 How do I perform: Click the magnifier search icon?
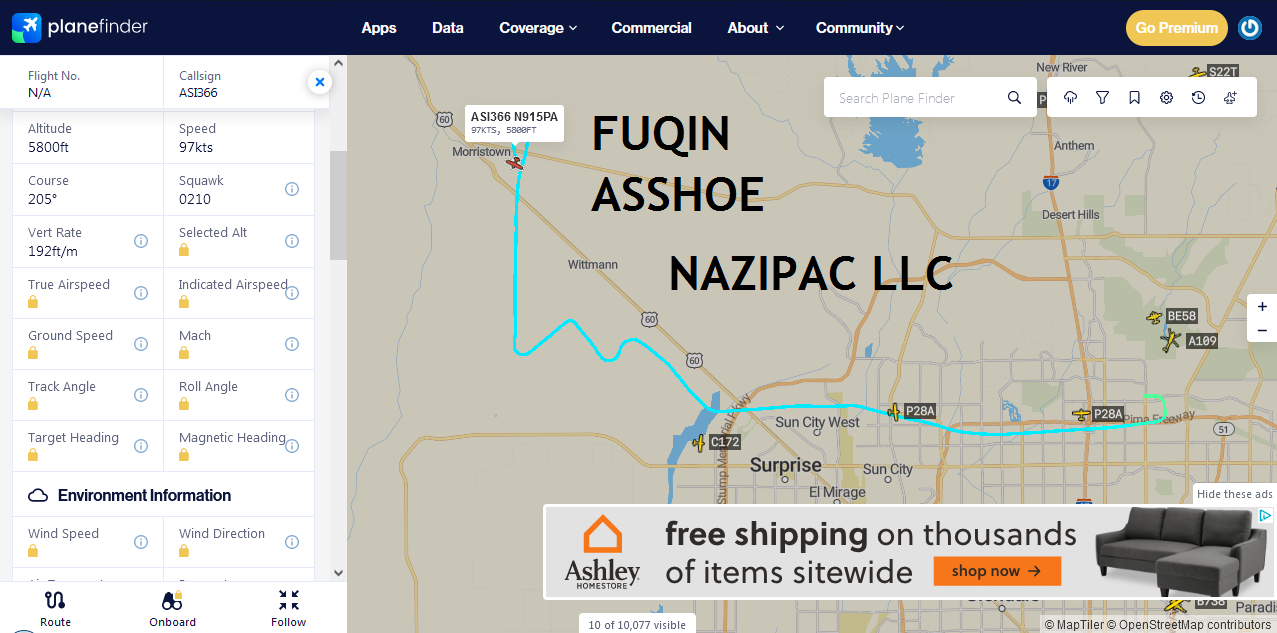[x=1014, y=98]
